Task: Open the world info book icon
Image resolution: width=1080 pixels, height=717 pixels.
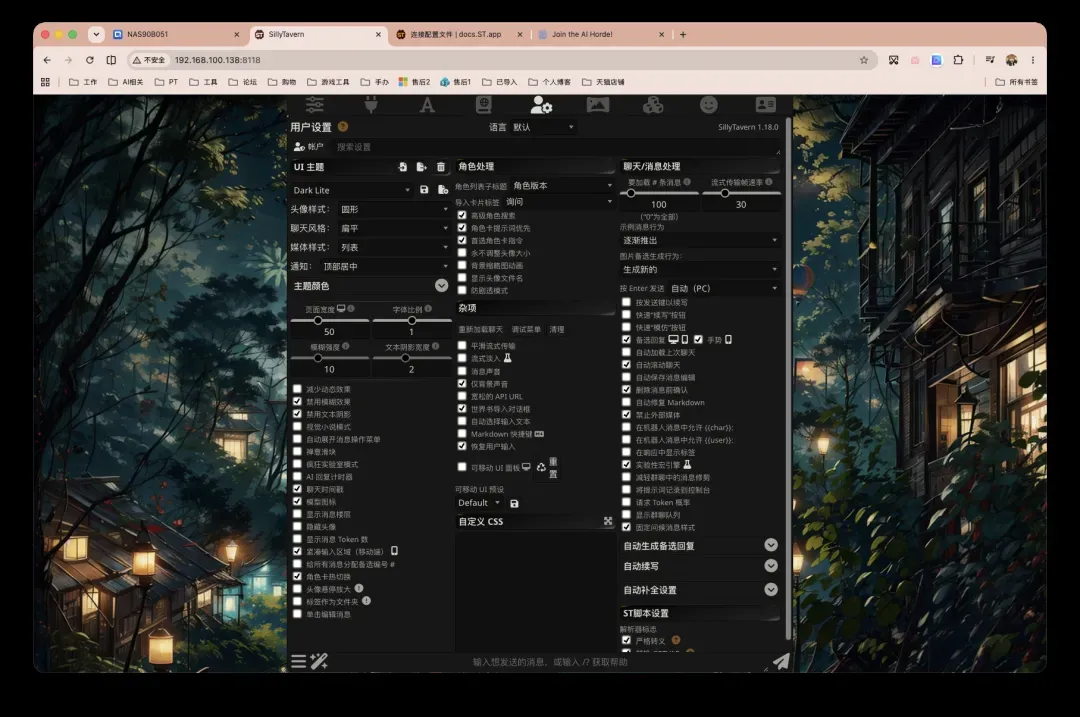Action: pyautogui.click(x=484, y=105)
